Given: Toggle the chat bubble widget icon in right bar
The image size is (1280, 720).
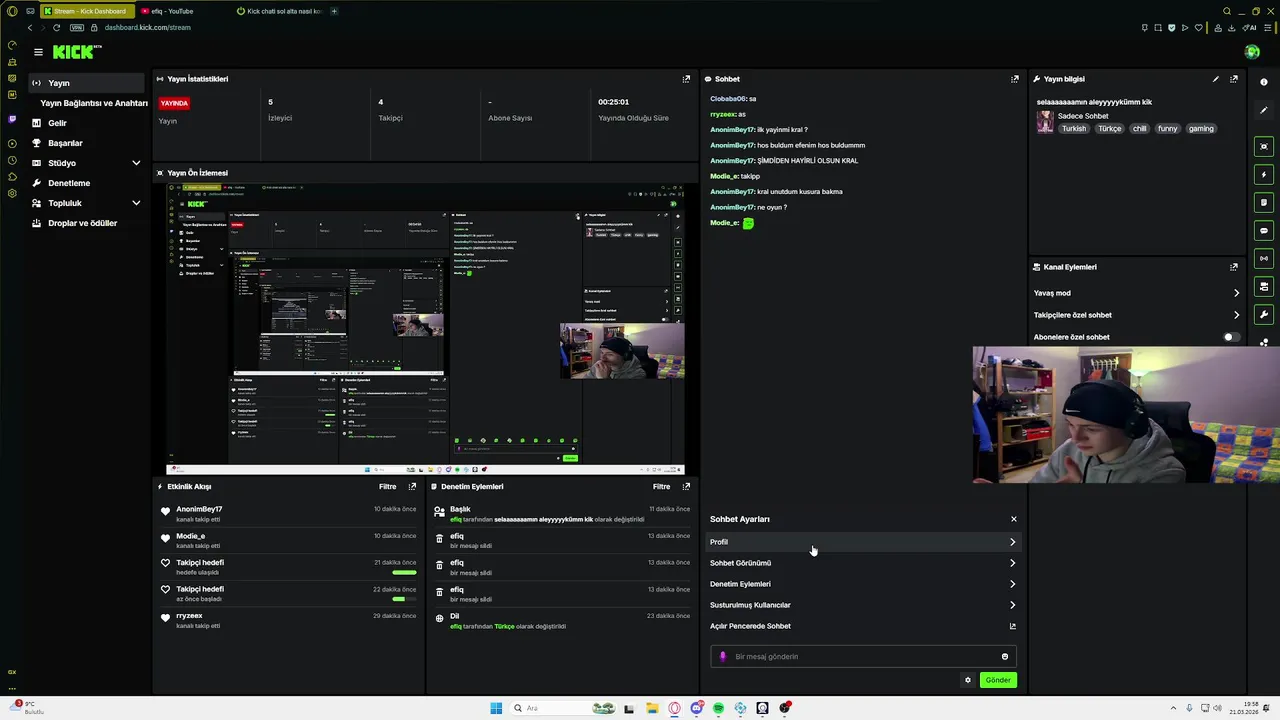Looking at the screenshot, I should (x=1264, y=231).
